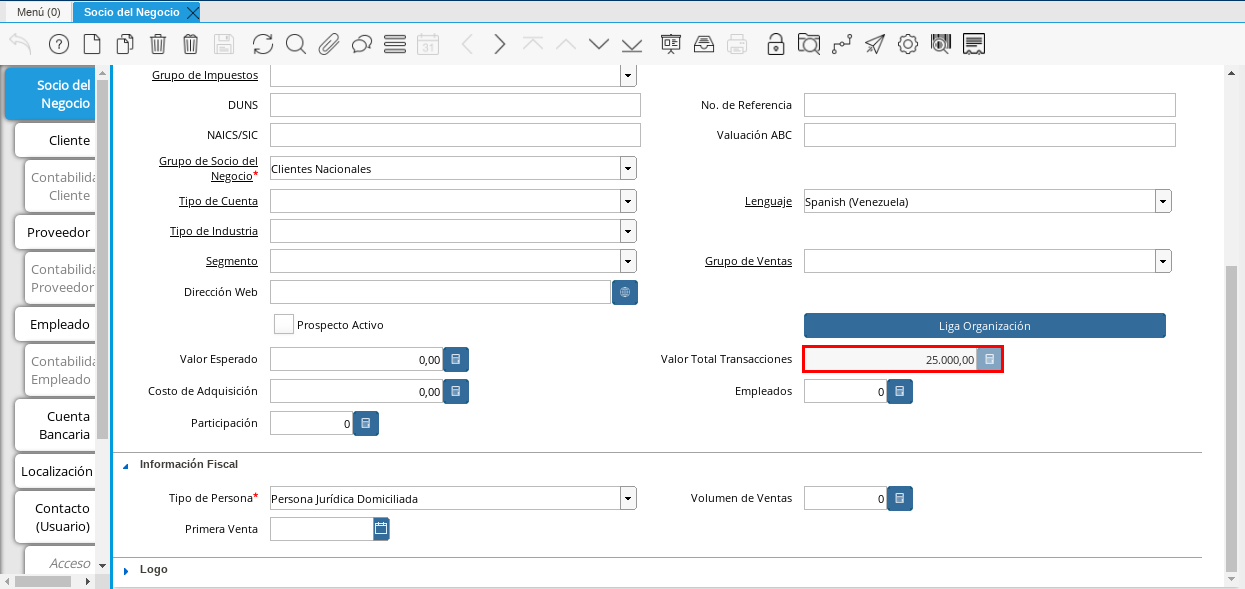1245x589 pixels.
Task: Click into the DUNS text field
Action: tap(455, 105)
